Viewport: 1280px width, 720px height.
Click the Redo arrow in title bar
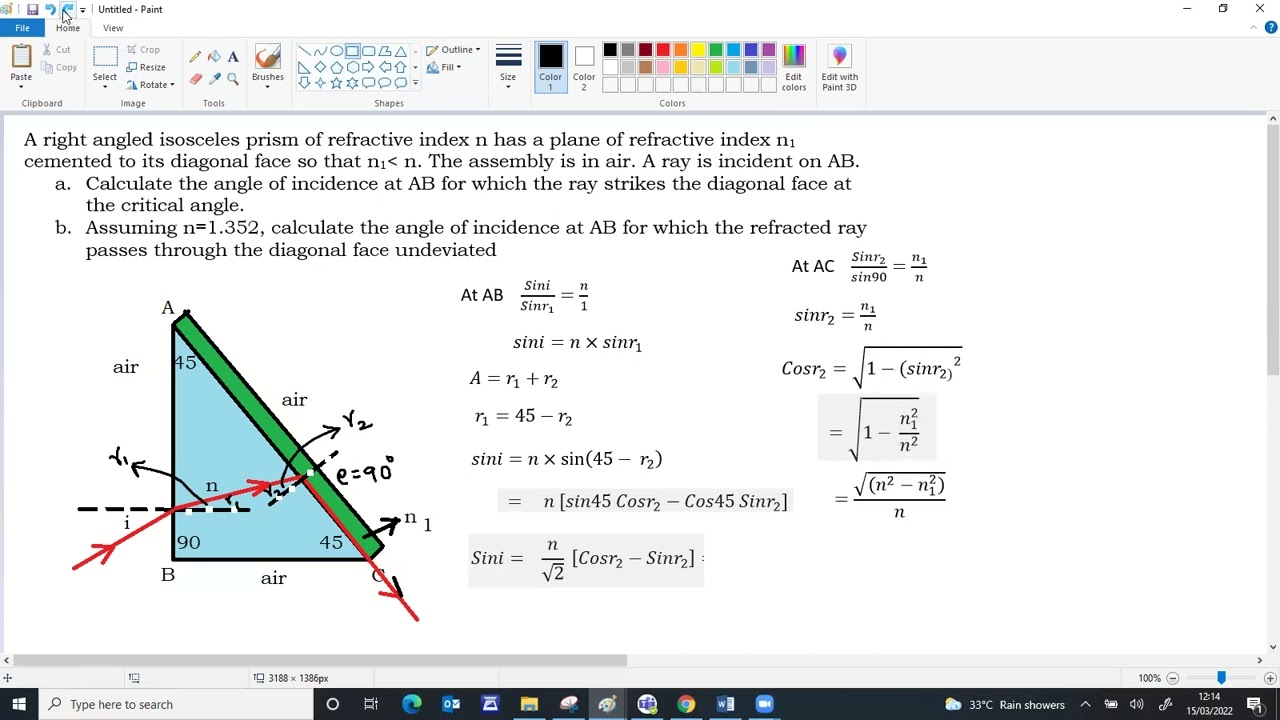66,9
